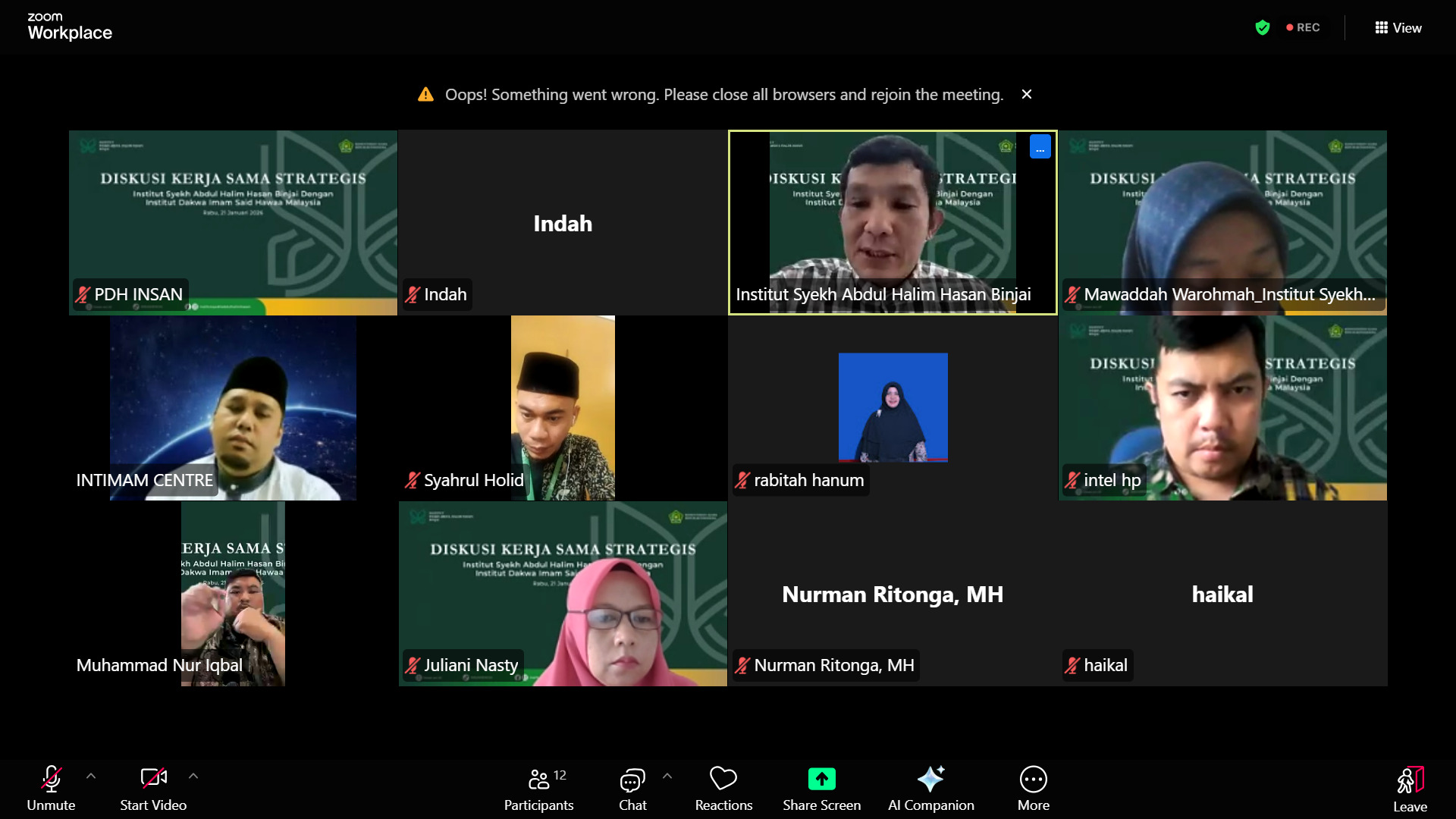Select rabitah hanum's video tile
This screenshot has height=819, width=1456.
(x=893, y=407)
